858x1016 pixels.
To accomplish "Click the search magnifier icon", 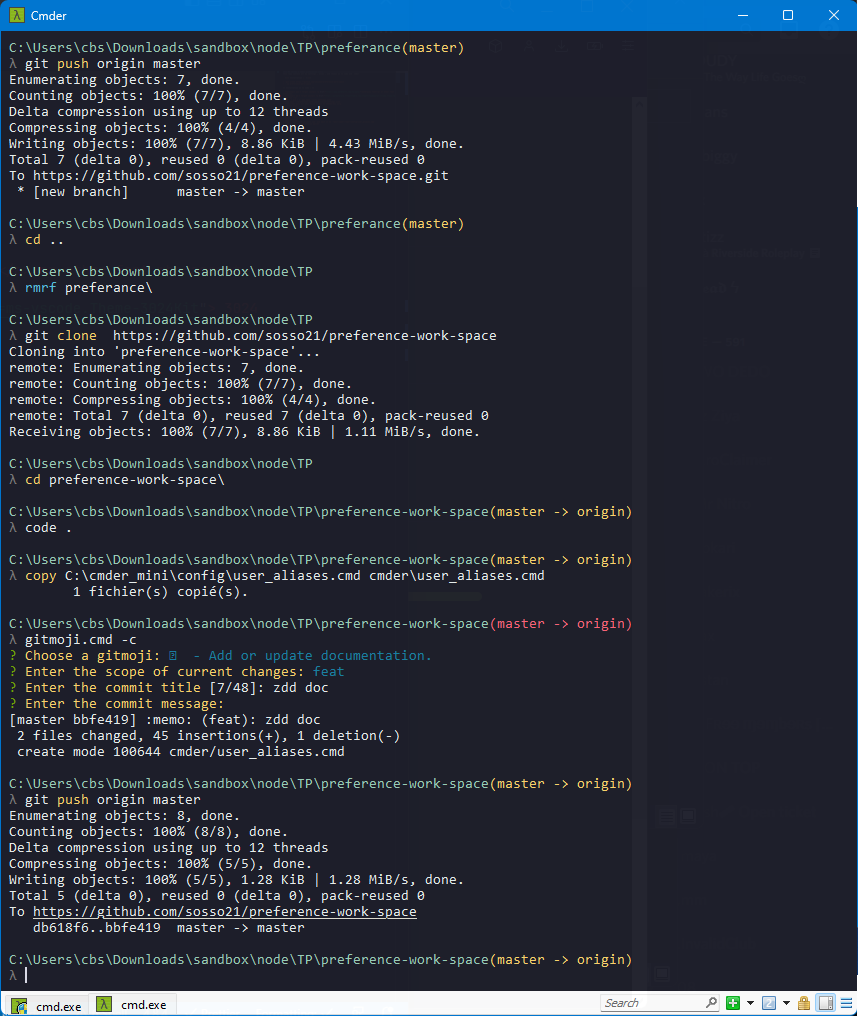I will [x=711, y=1003].
